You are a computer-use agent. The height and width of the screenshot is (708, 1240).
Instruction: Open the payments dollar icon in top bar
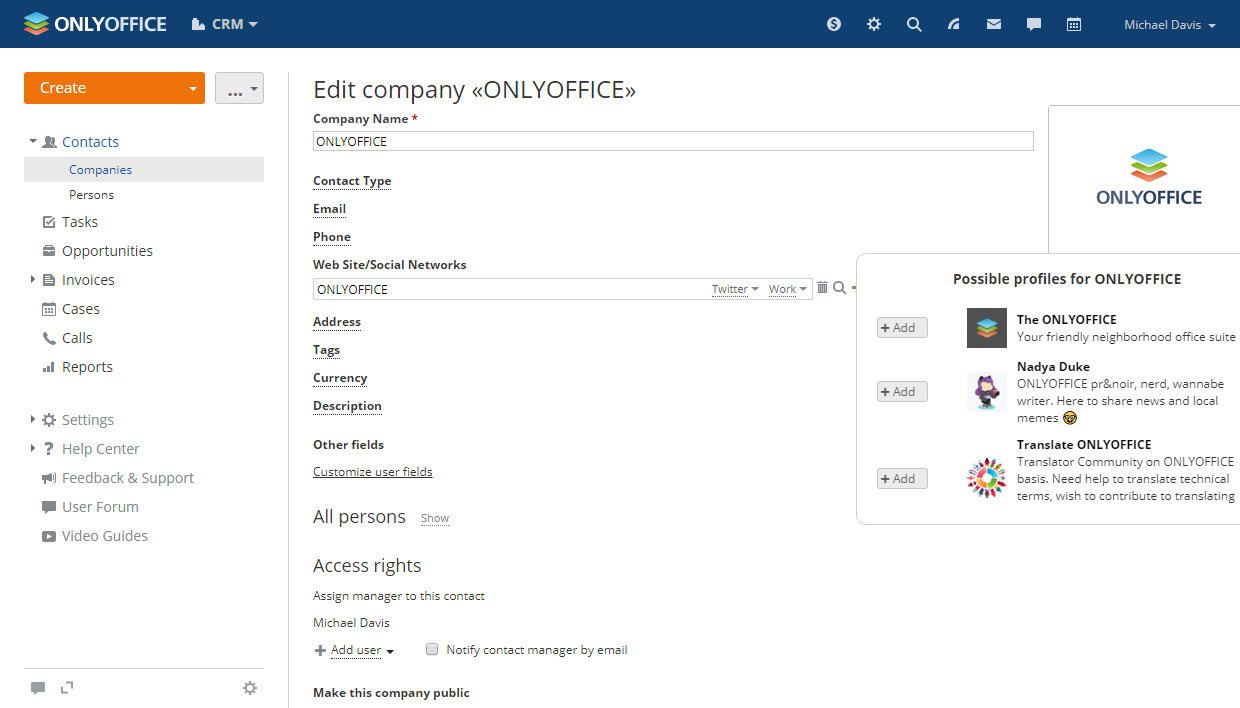coord(834,24)
